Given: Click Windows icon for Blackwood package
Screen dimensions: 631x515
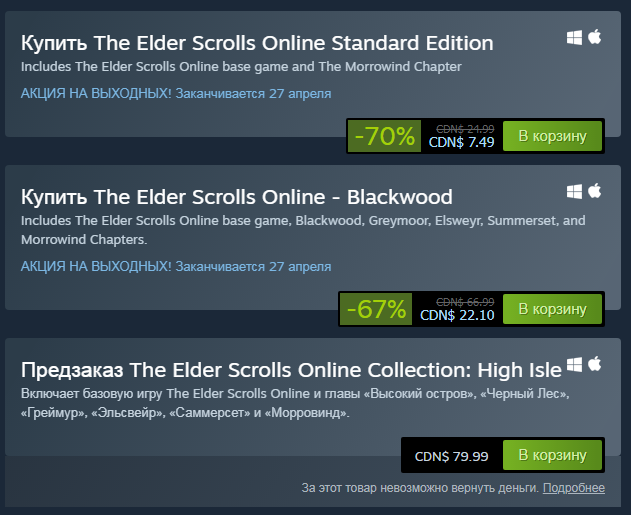Looking at the screenshot, I should [574, 192].
